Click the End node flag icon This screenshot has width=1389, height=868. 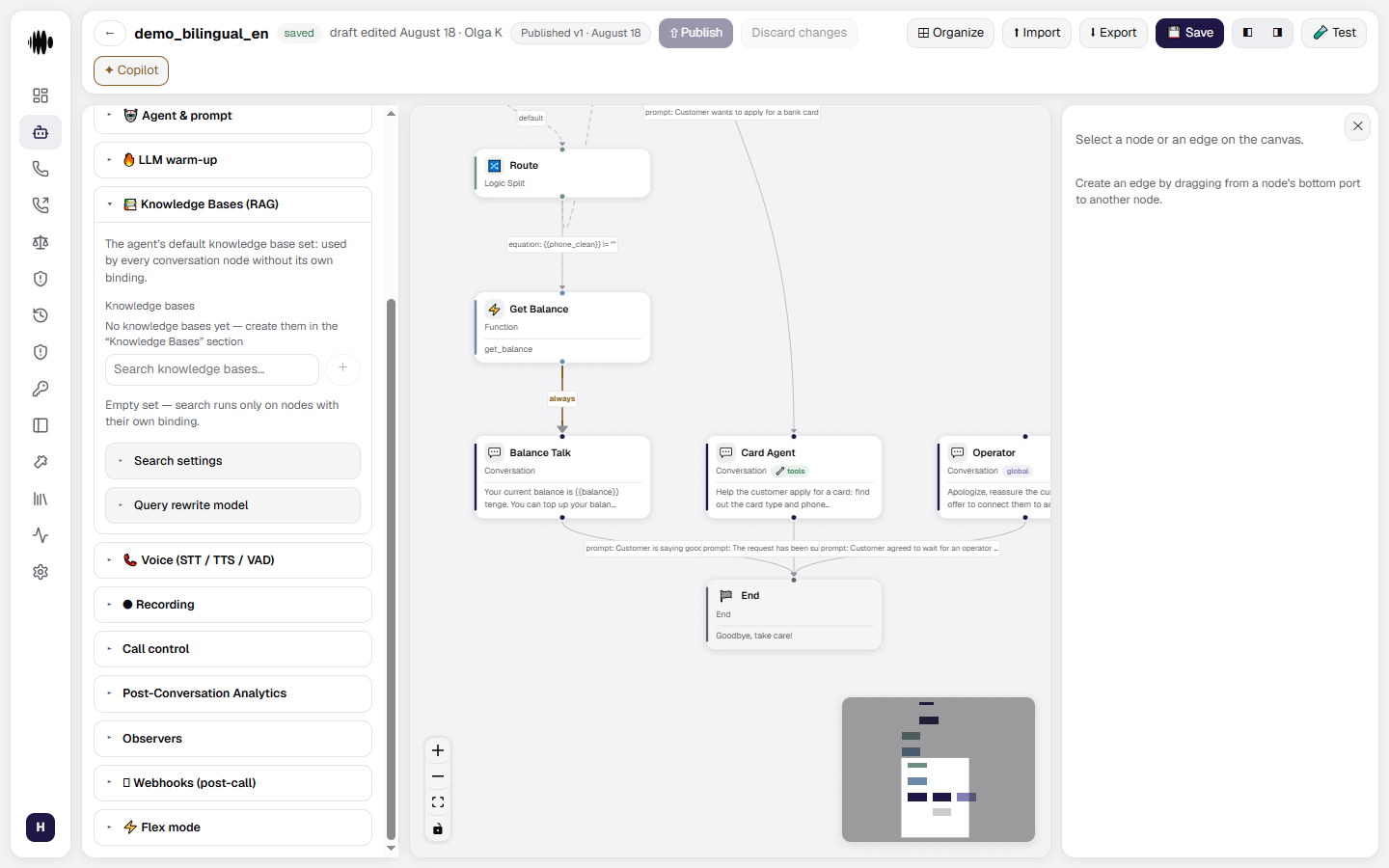pyautogui.click(x=726, y=596)
